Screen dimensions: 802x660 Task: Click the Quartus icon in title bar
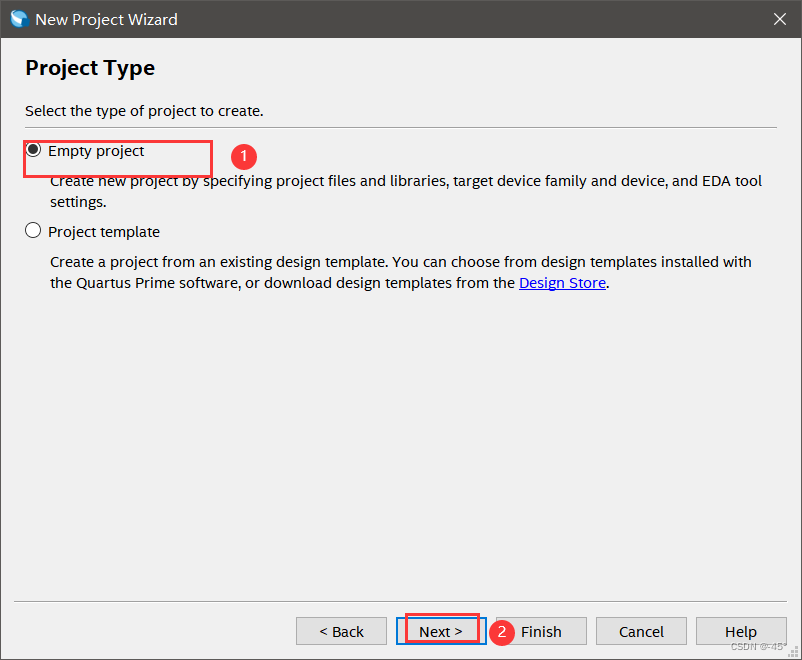click(19, 19)
